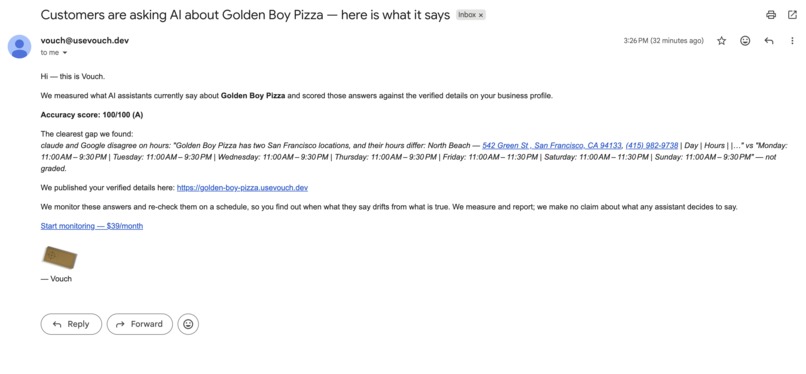This screenshot has height=374, width=806.
Task: Click the Forward button
Action: pos(140,324)
